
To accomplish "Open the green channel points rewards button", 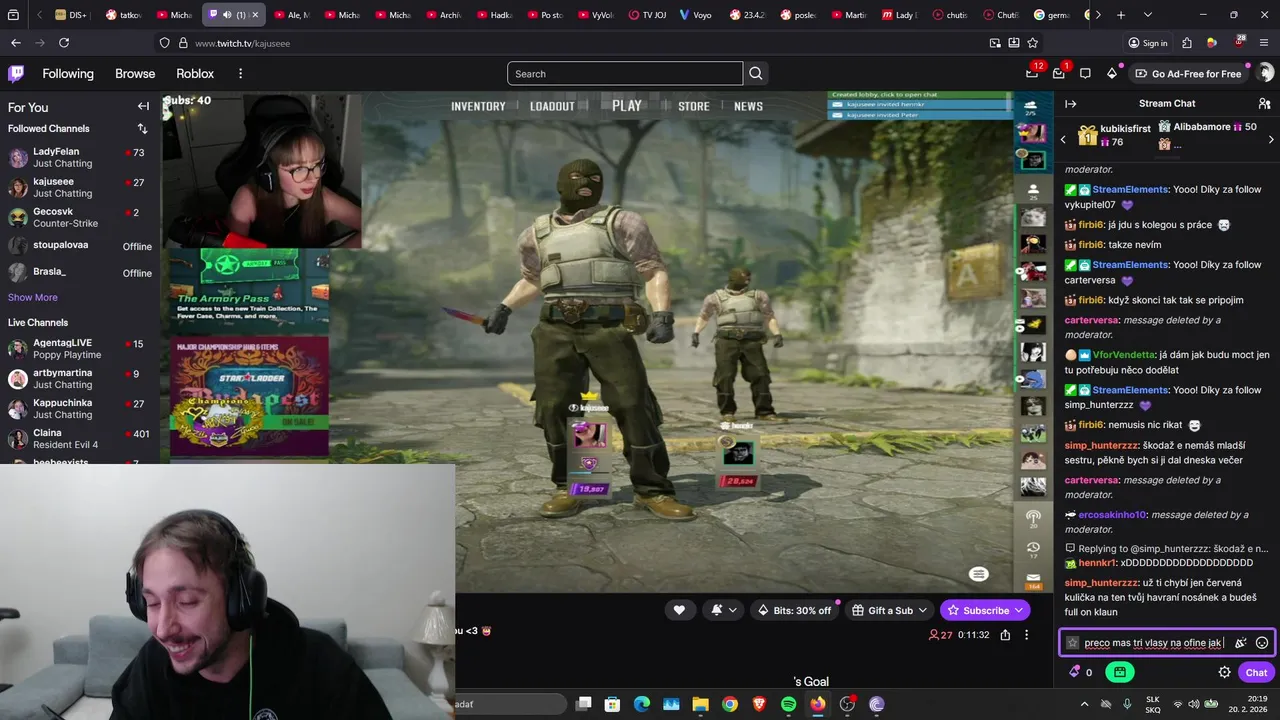I will coord(1120,672).
